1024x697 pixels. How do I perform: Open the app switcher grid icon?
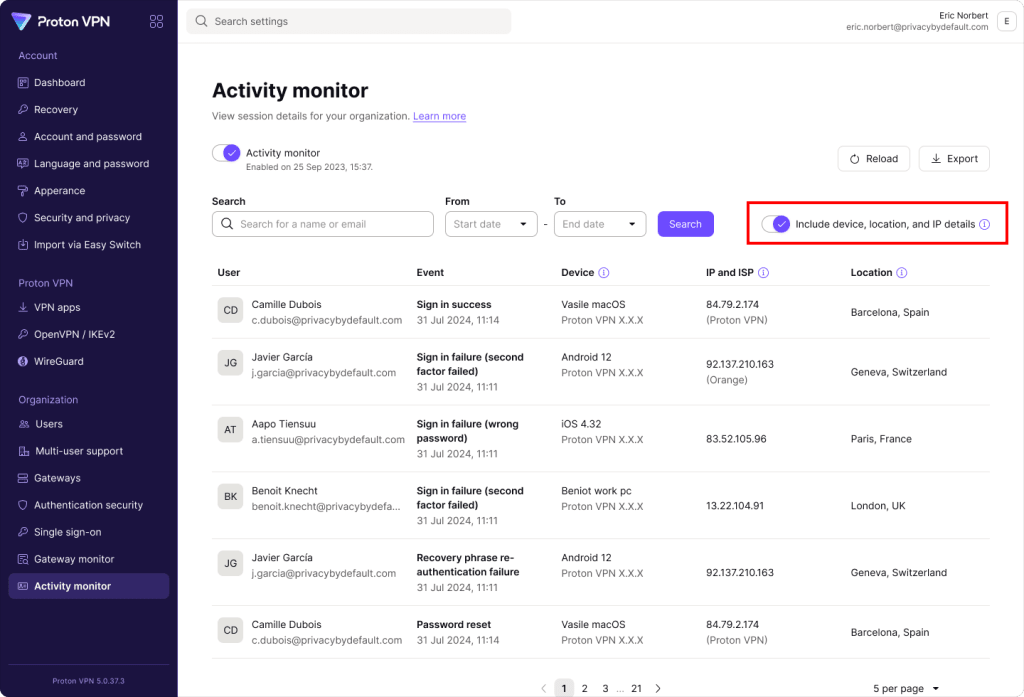(156, 22)
